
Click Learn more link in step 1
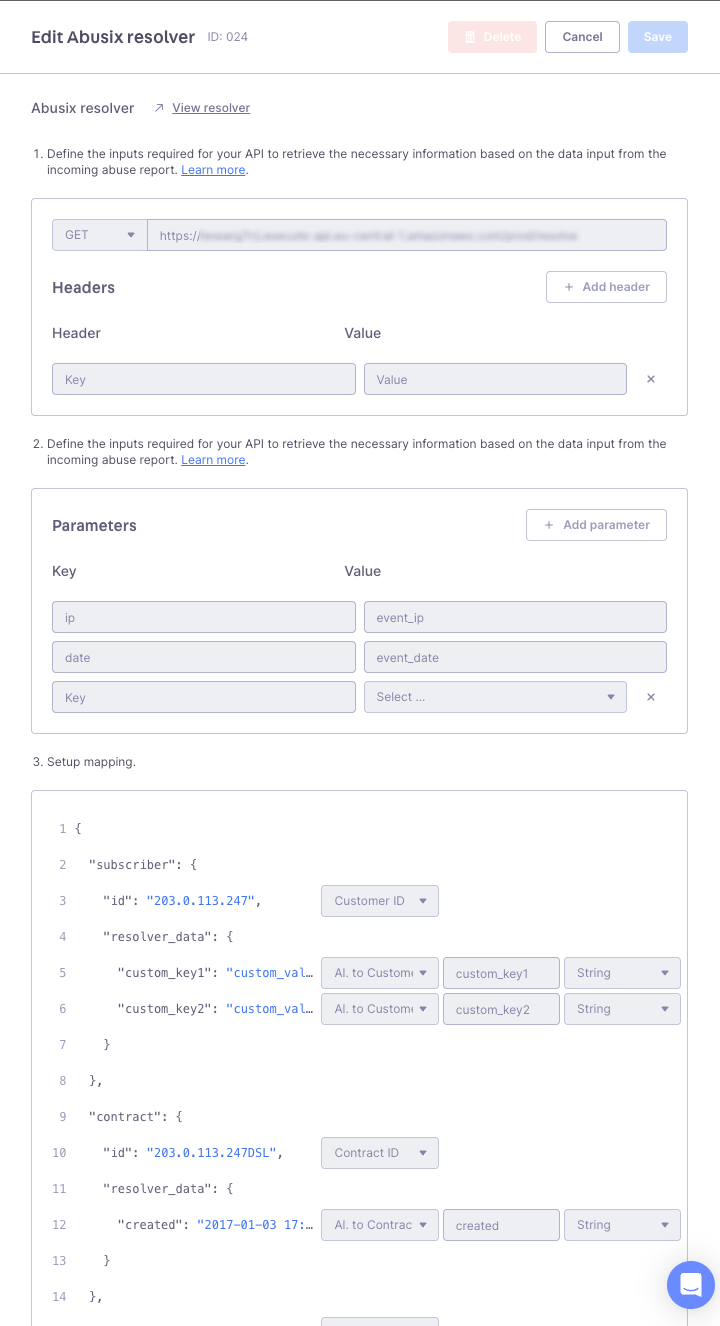[x=213, y=170]
